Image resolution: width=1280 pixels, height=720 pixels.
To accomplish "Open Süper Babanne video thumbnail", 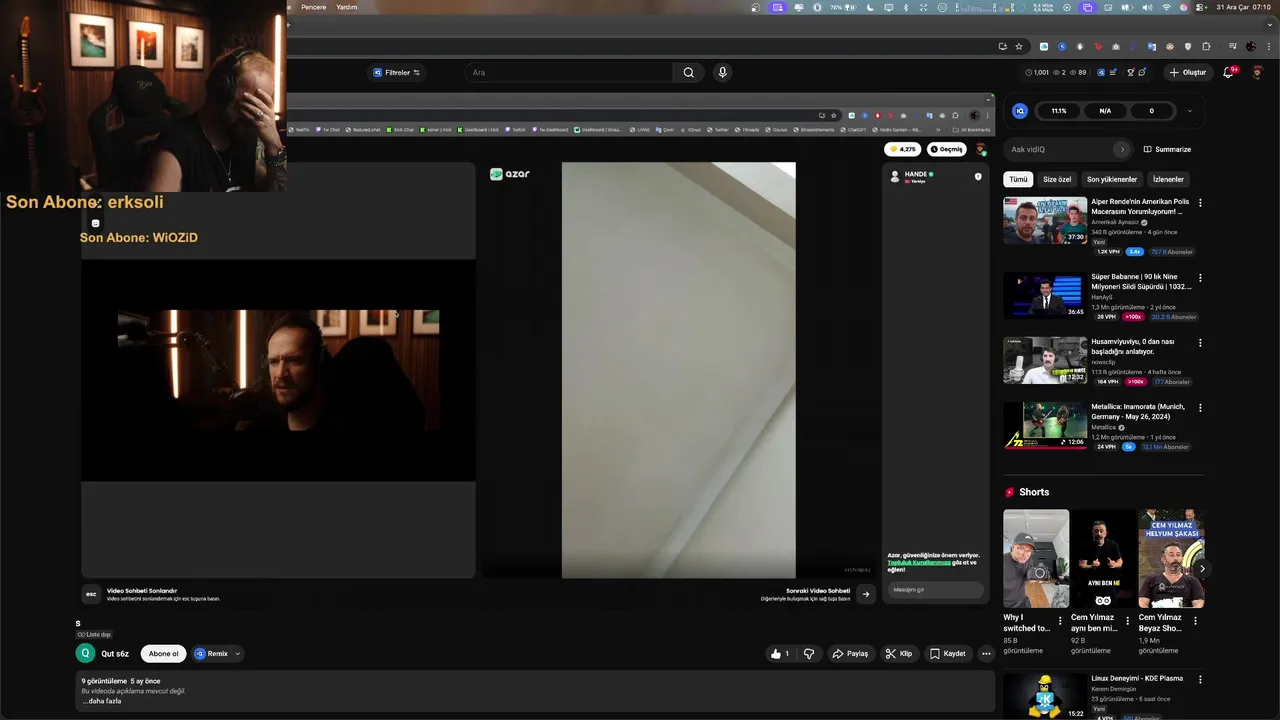I will pos(1045,295).
